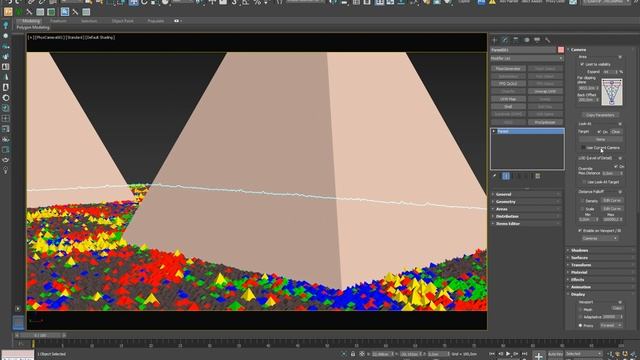Select the Adaptative viewport radio button
Viewport: 640px width, 360px height.
(x=580, y=317)
